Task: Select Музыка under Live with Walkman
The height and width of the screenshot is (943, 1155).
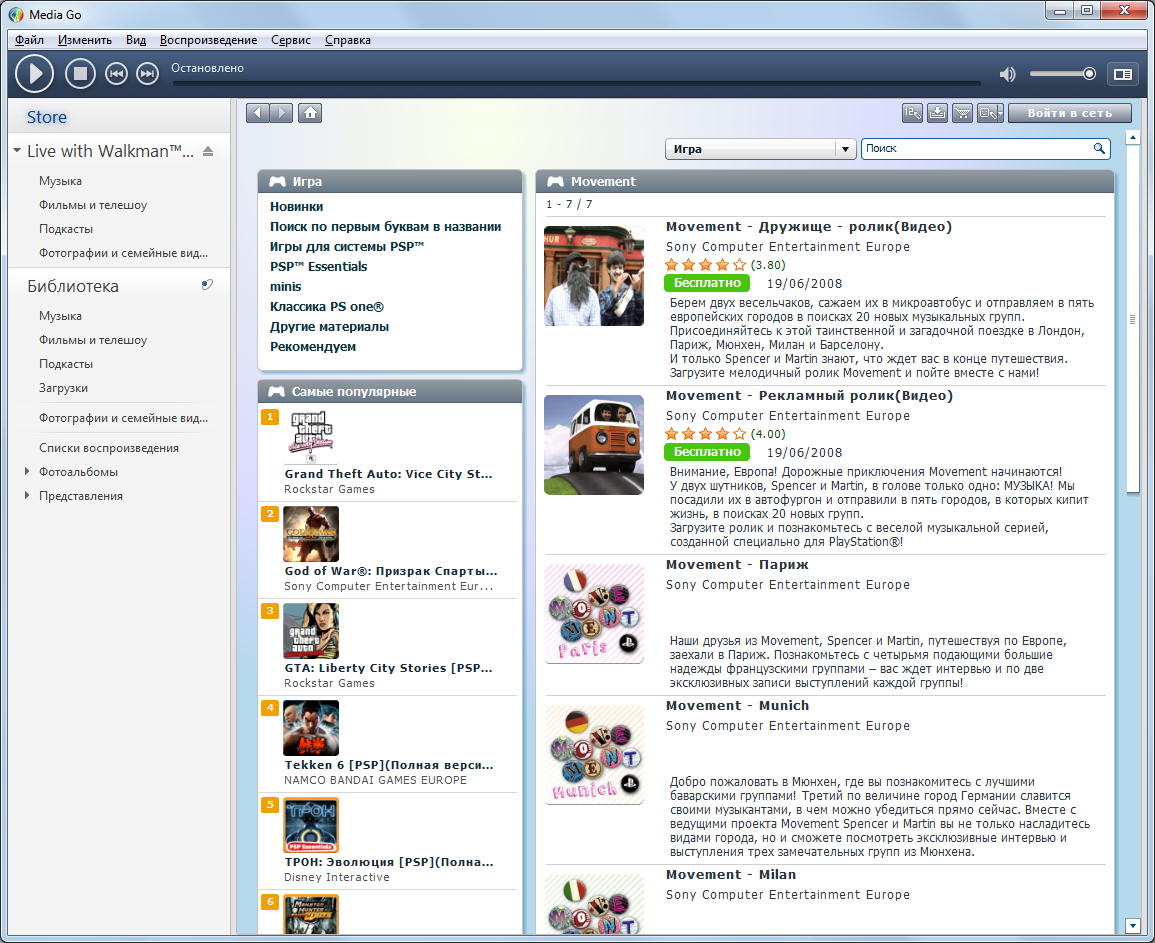Action: pos(60,181)
